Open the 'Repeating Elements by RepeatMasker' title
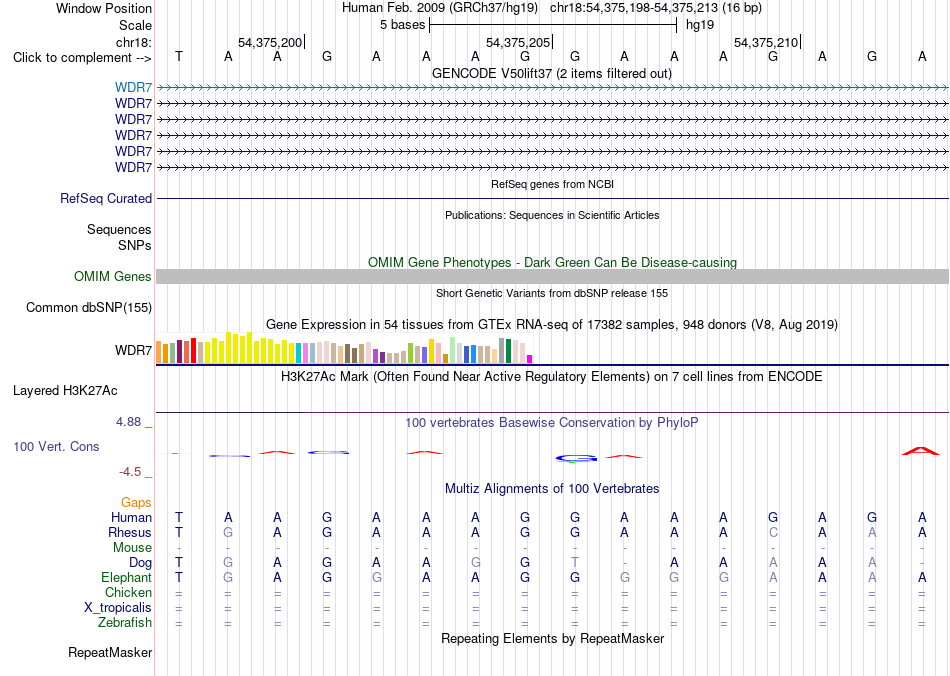 [552, 638]
